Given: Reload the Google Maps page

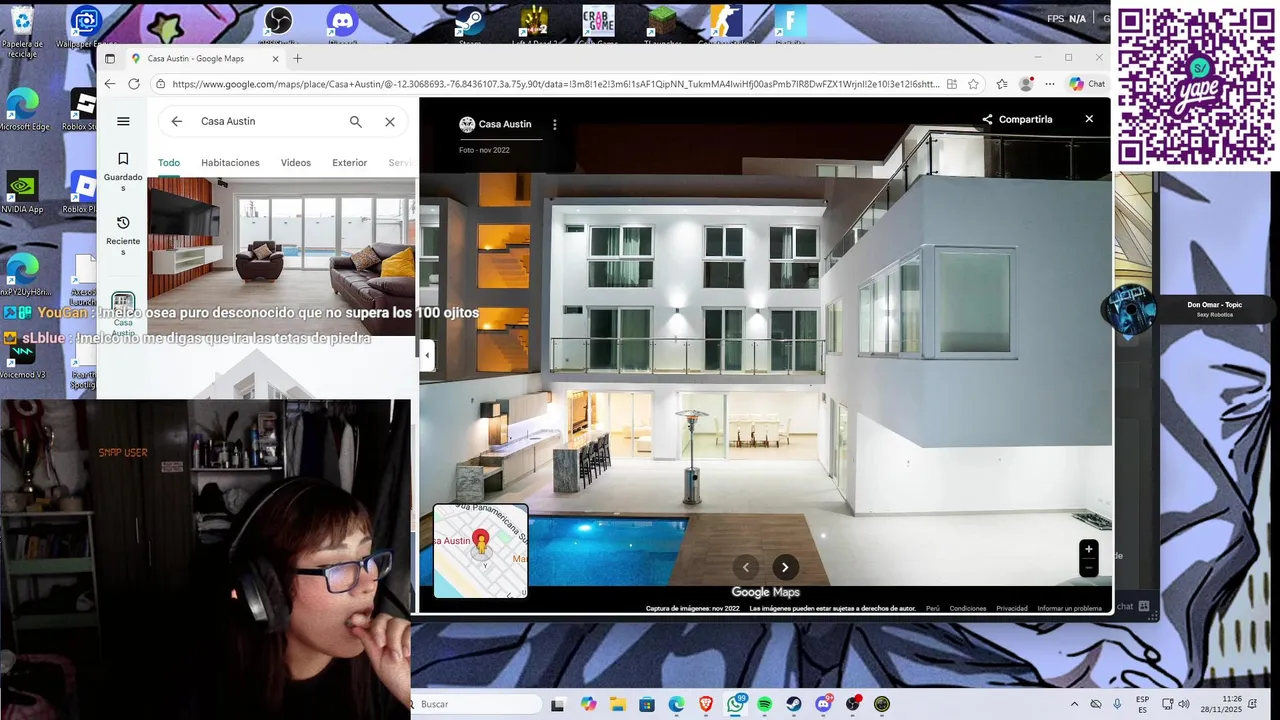Looking at the screenshot, I should point(134,84).
